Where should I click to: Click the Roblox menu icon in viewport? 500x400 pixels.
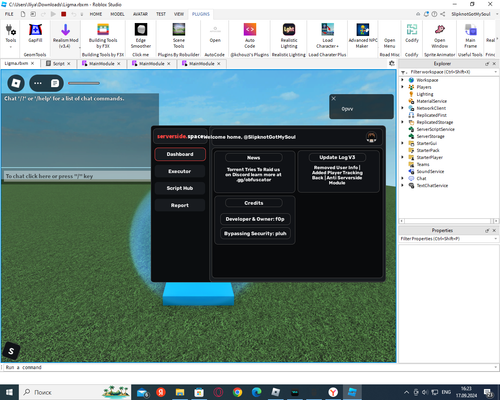click(x=16, y=83)
